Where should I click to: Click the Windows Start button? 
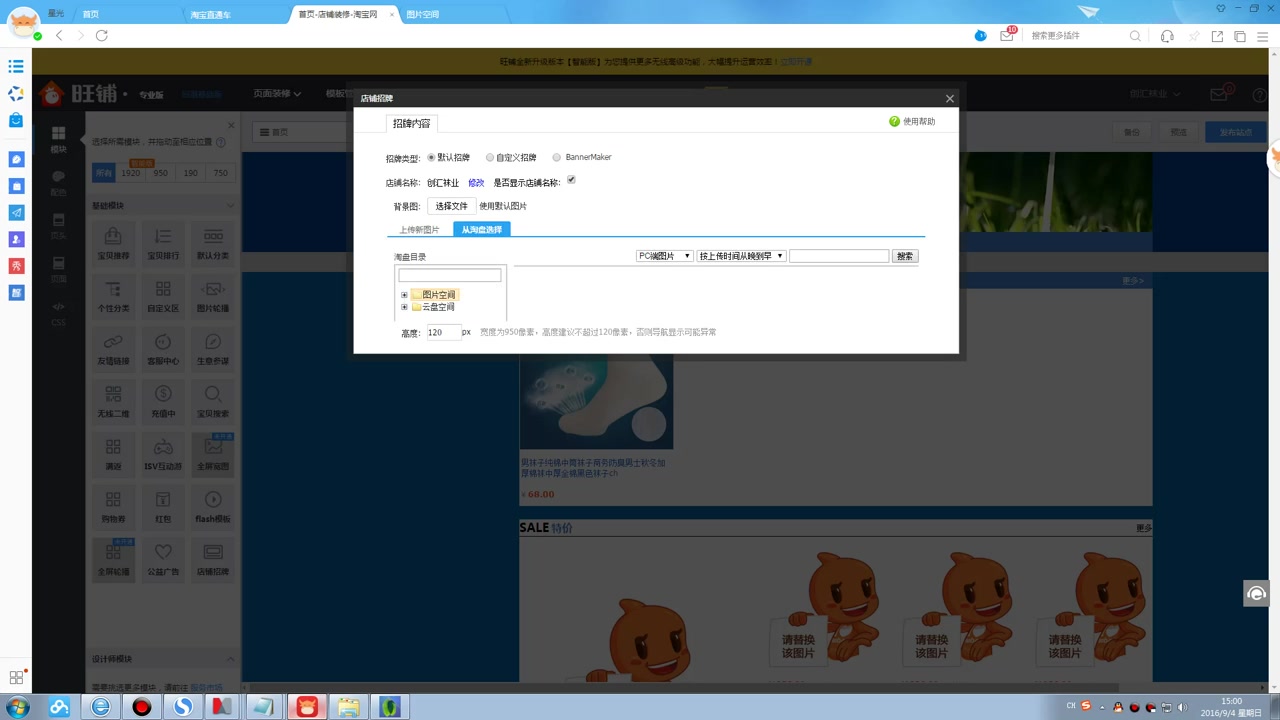click(17, 707)
